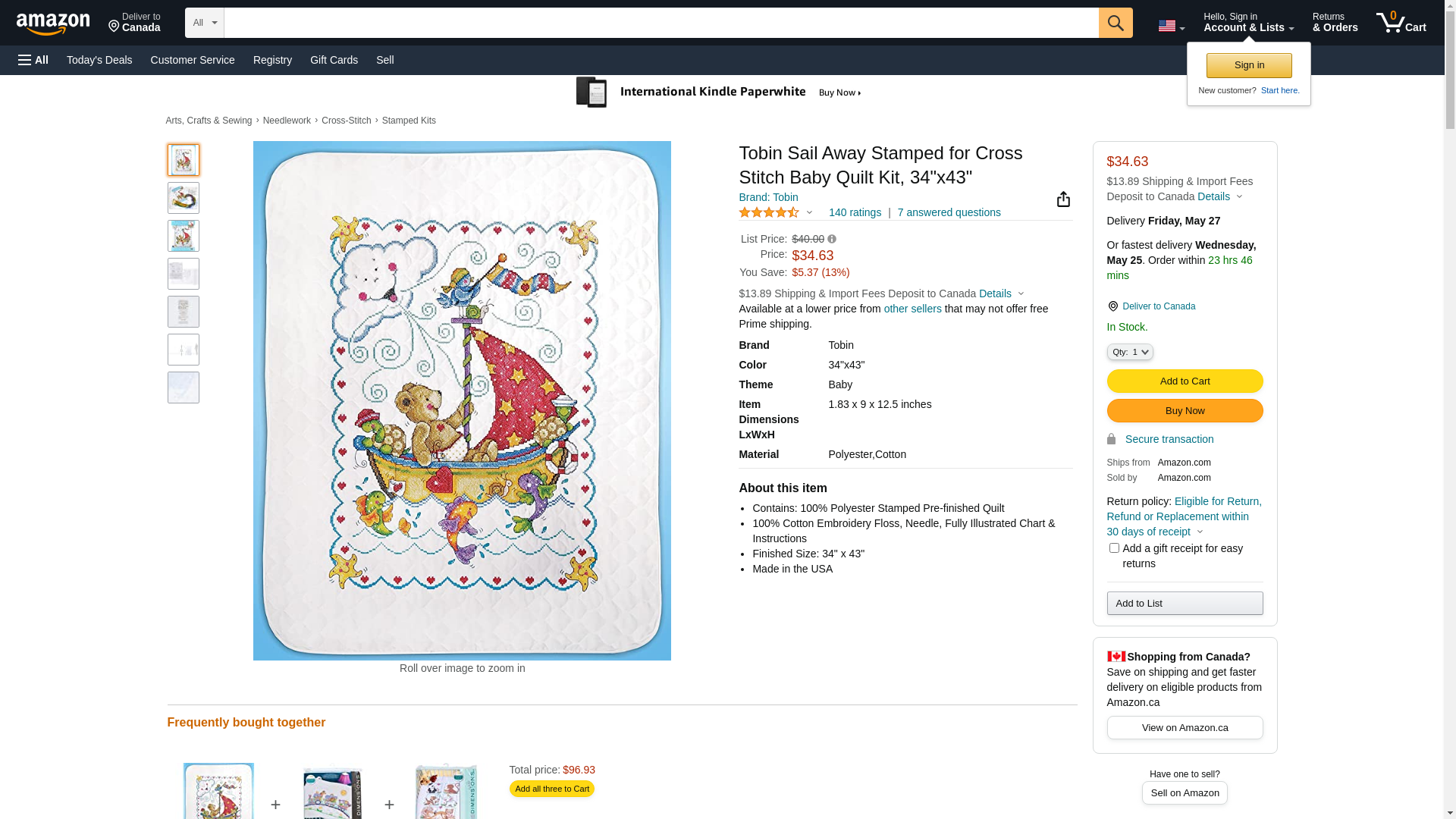The image size is (1456, 819).
Task: Click the other sellers link
Action: (x=912, y=309)
